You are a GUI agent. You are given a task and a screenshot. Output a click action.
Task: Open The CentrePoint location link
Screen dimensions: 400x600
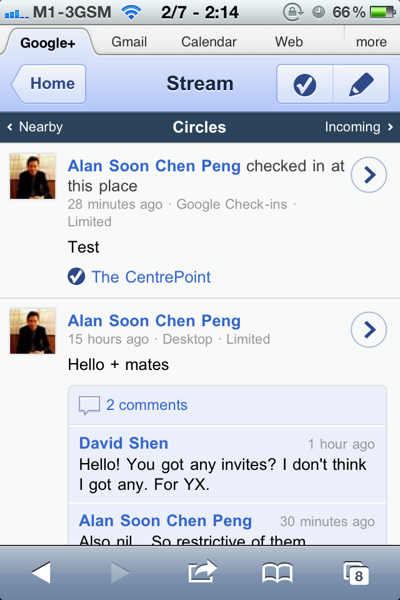(151, 277)
